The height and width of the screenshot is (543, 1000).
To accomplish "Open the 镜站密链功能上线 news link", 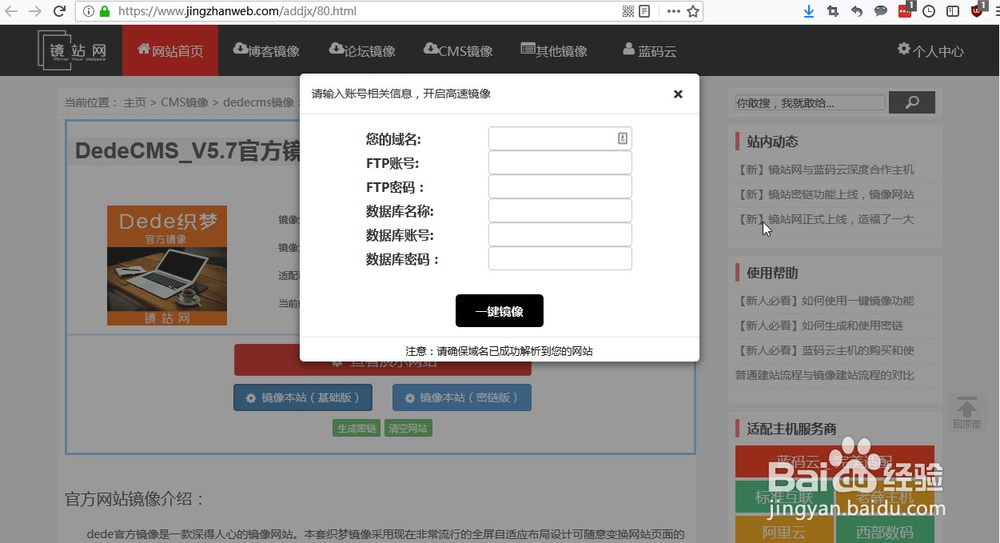I will click(x=826, y=195).
